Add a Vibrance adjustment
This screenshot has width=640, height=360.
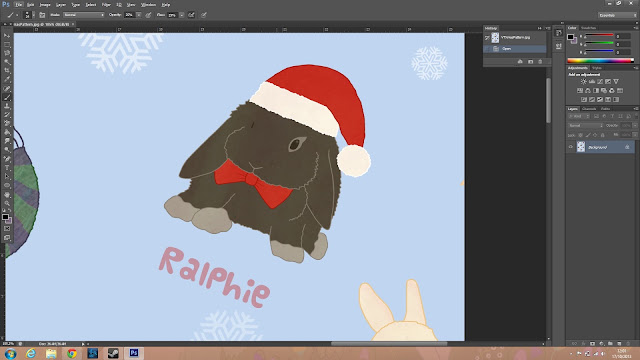(616, 82)
